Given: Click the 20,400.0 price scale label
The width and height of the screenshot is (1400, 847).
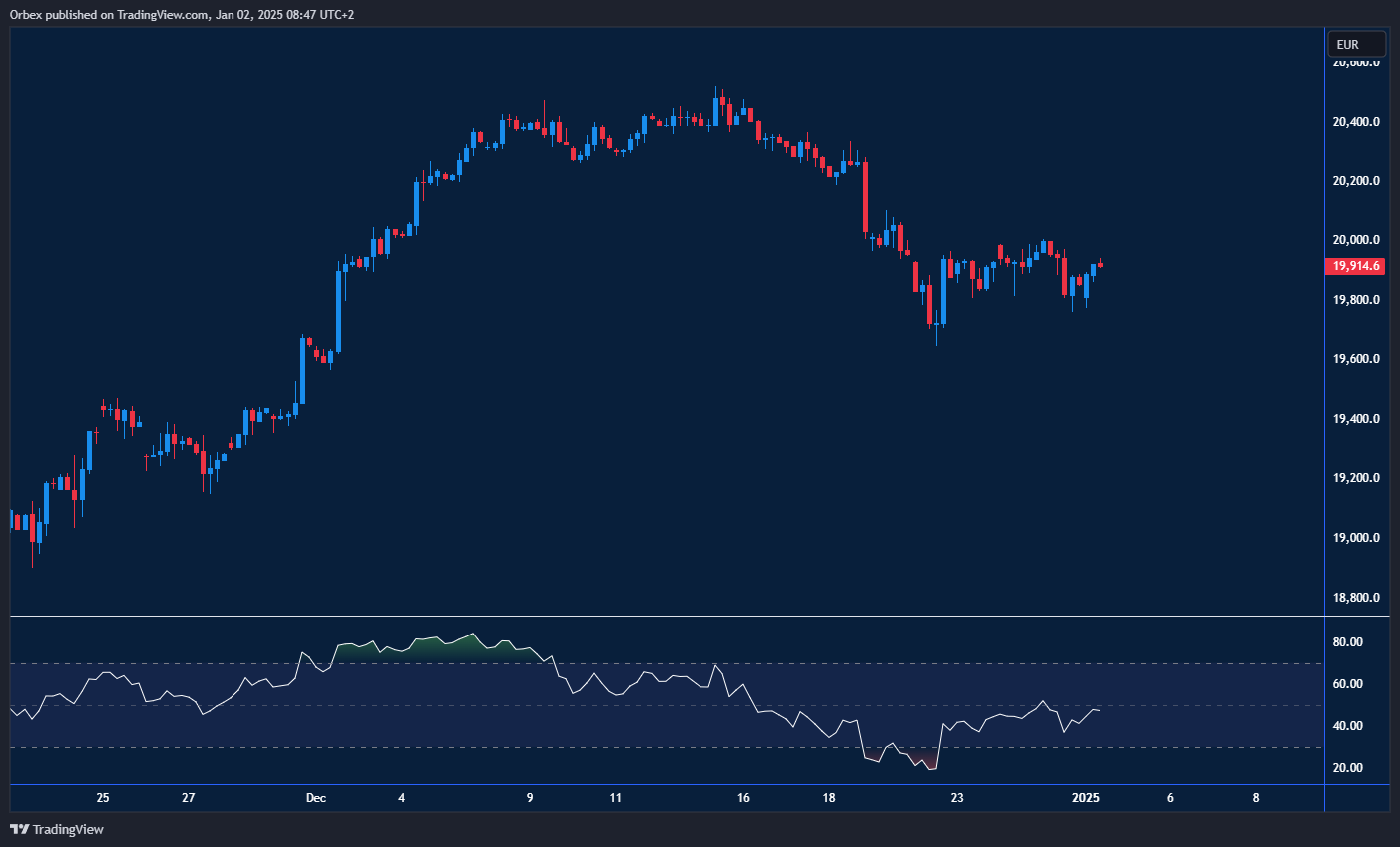Looking at the screenshot, I should pos(1356,122).
